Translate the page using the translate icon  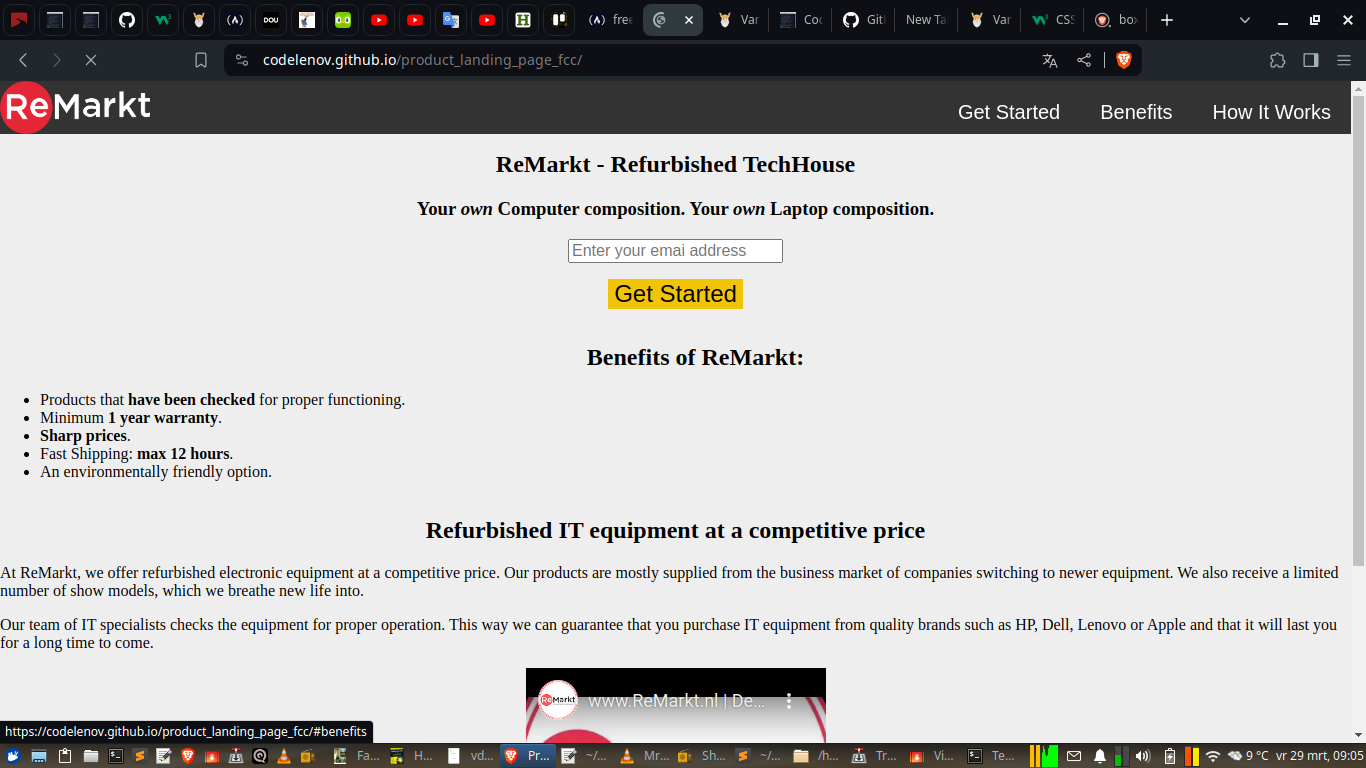[x=1049, y=59]
